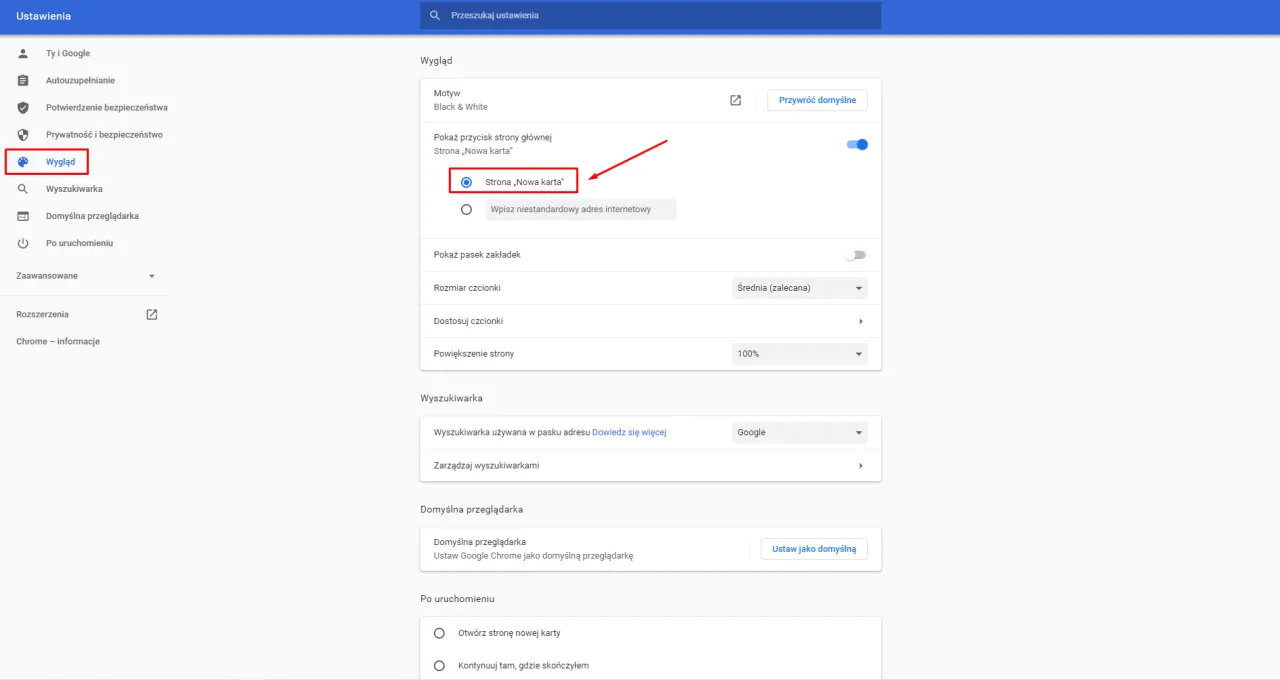The height and width of the screenshot is (680, 1280).
Task: Open Potwierdzenie bezpieczeństwa via its shield icon
Action: pos(22,107)
